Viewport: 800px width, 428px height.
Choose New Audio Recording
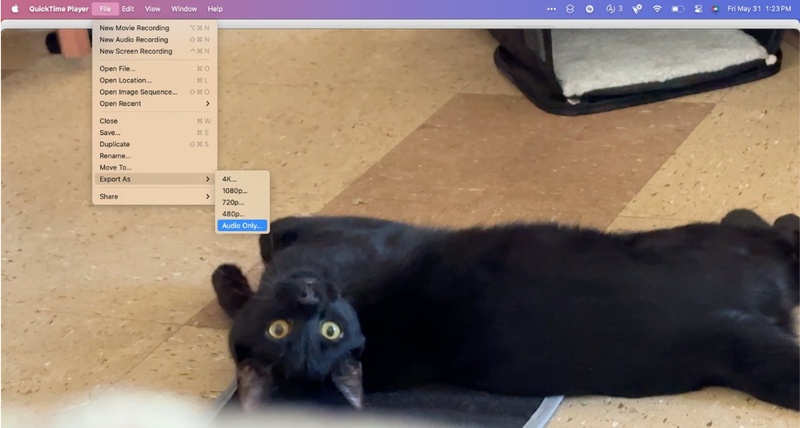pyautogui.click(x=154, y=40)
